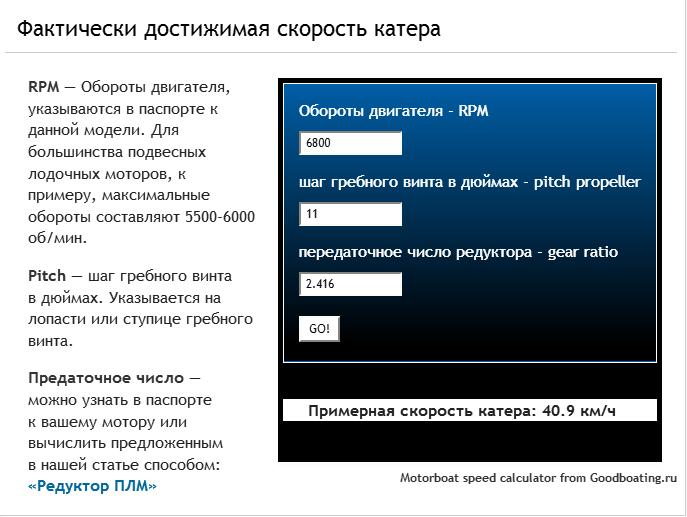Click the RPM input field containing 6800

coord(350,143)
